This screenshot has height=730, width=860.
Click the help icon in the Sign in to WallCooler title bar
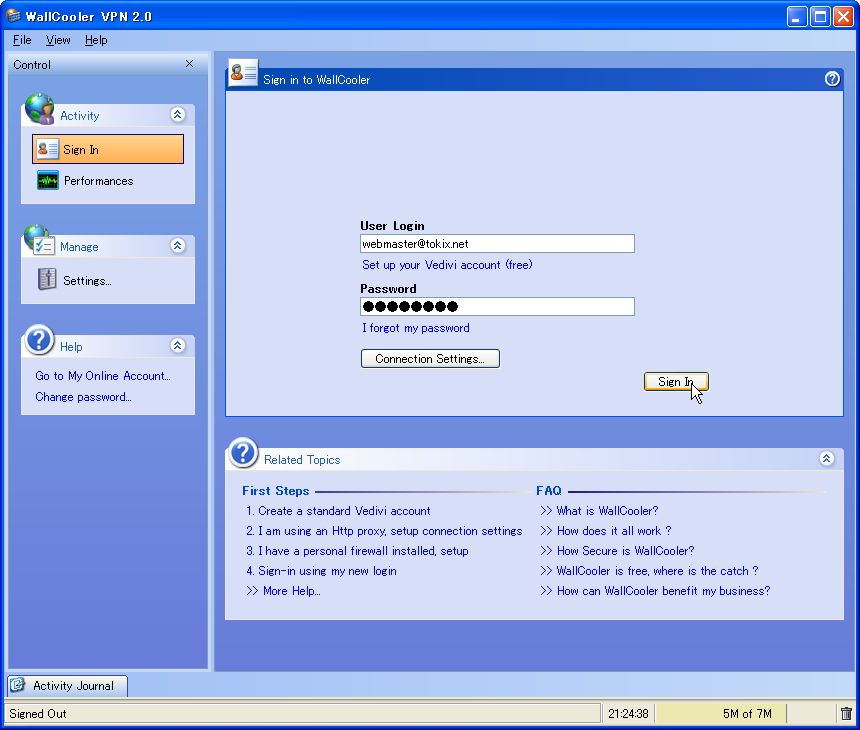832,79
